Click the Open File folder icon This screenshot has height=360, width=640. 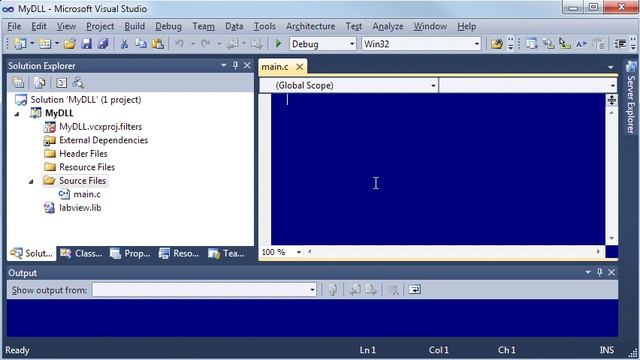70,44
